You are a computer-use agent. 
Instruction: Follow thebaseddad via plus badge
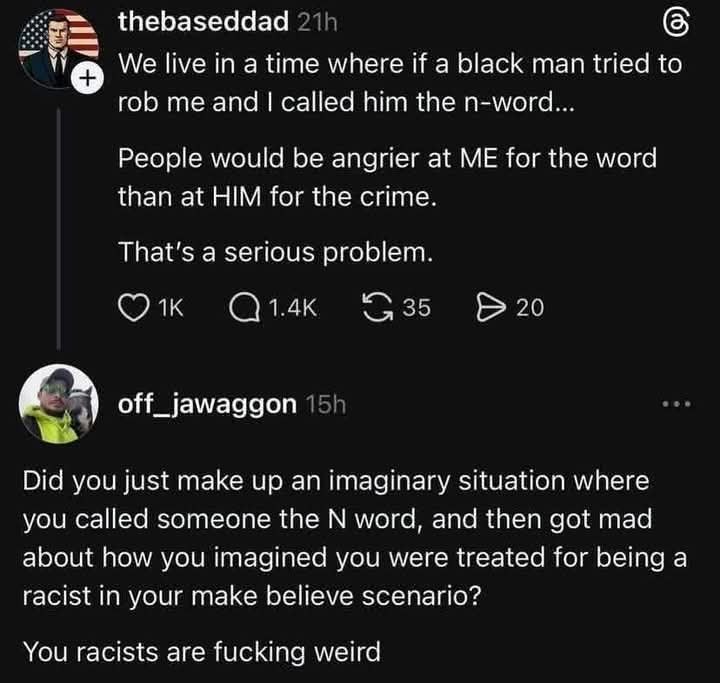click(87, 79)
